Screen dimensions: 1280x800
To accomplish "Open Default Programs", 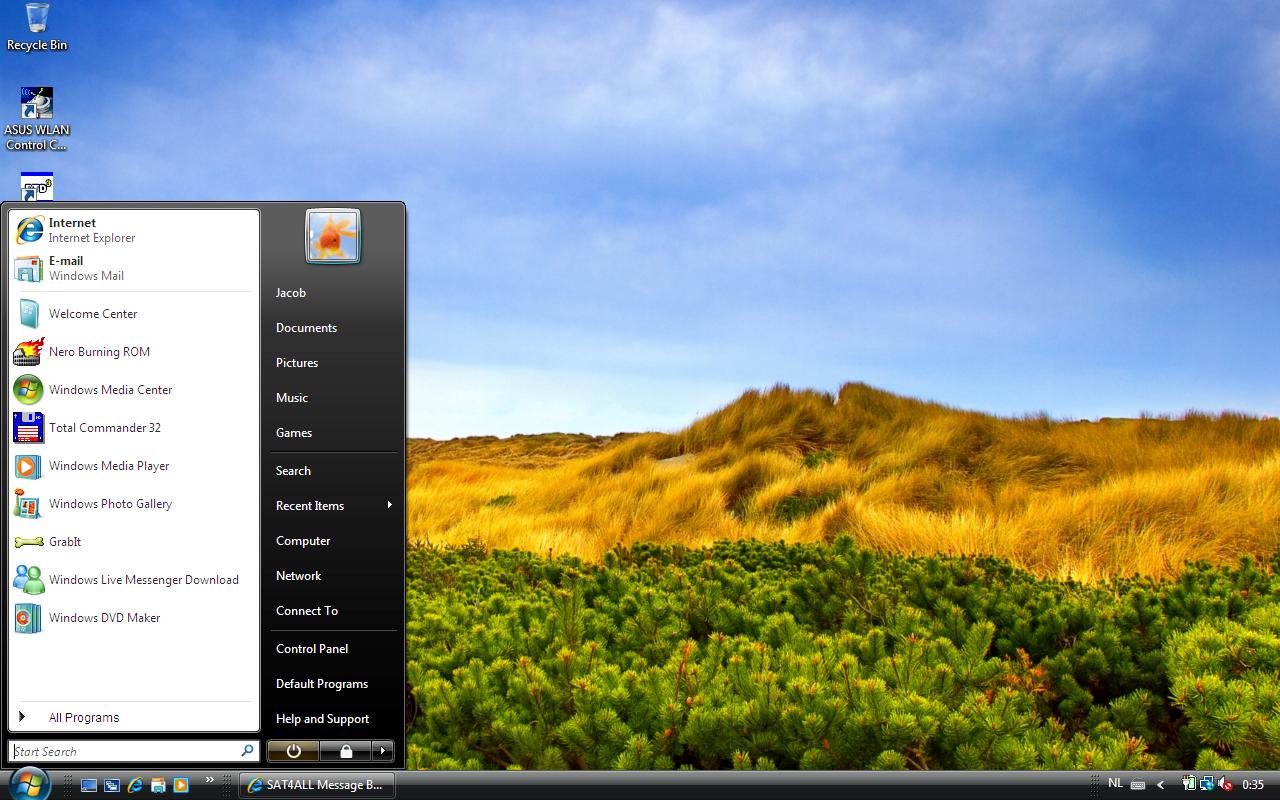I will point(333,684).
